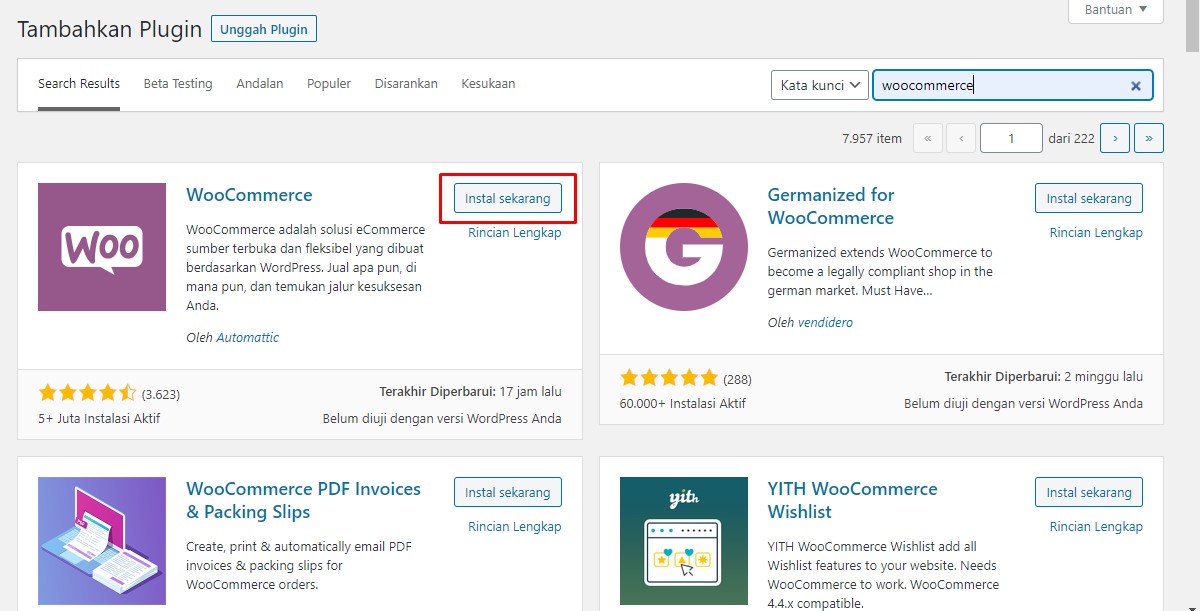Image resolution: width=1200 pixels, height=611 pixels.
Task: Click the Unggah Plugin button
Action: [264, 29]
